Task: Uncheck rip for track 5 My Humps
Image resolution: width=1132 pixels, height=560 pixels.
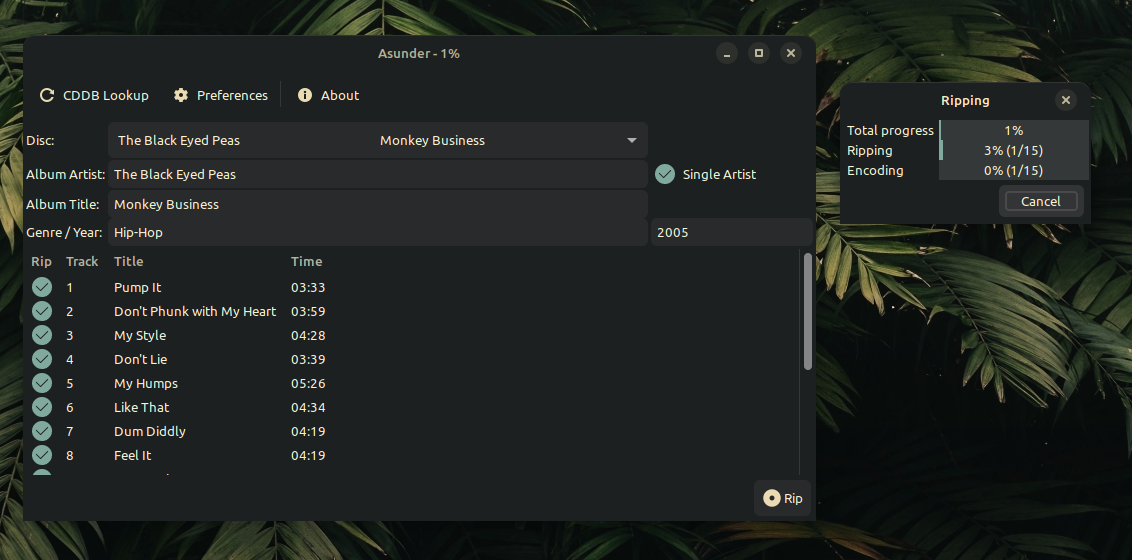Action: pyautogui.click(x=42, y=383)
